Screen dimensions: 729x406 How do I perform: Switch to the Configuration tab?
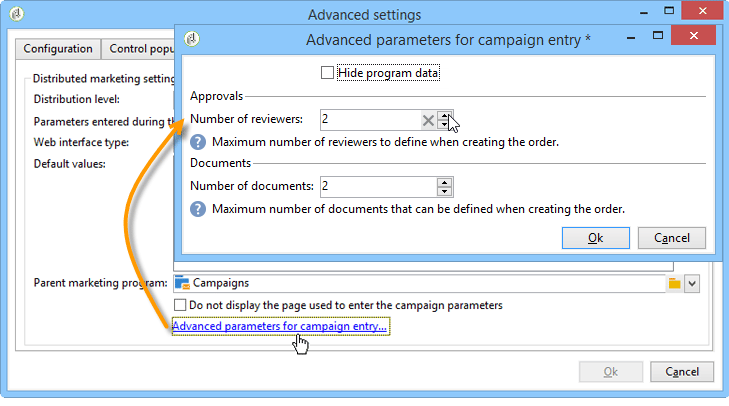58,49
